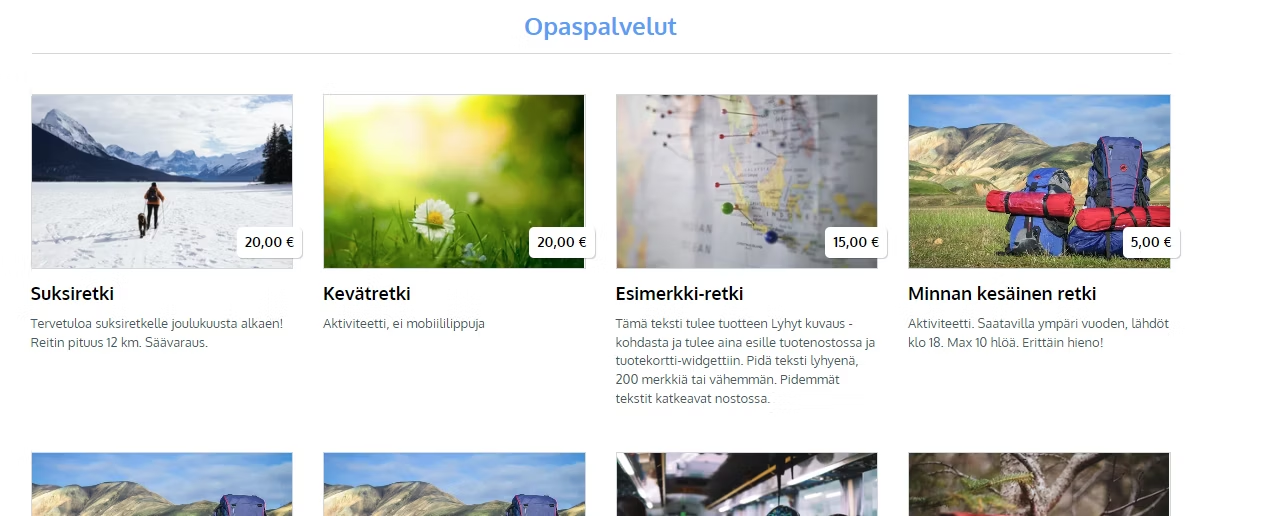
Task: Click the Minnan kesäinen retki description
Action: pos(1038,333)
